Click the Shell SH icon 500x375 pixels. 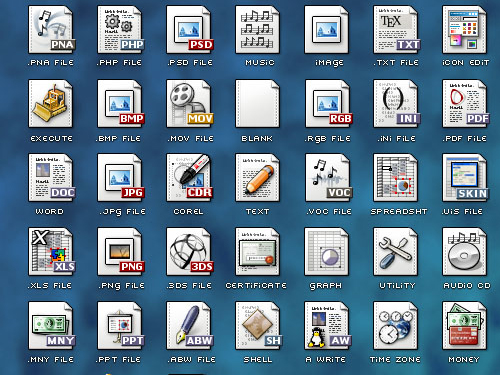point(259,325)
